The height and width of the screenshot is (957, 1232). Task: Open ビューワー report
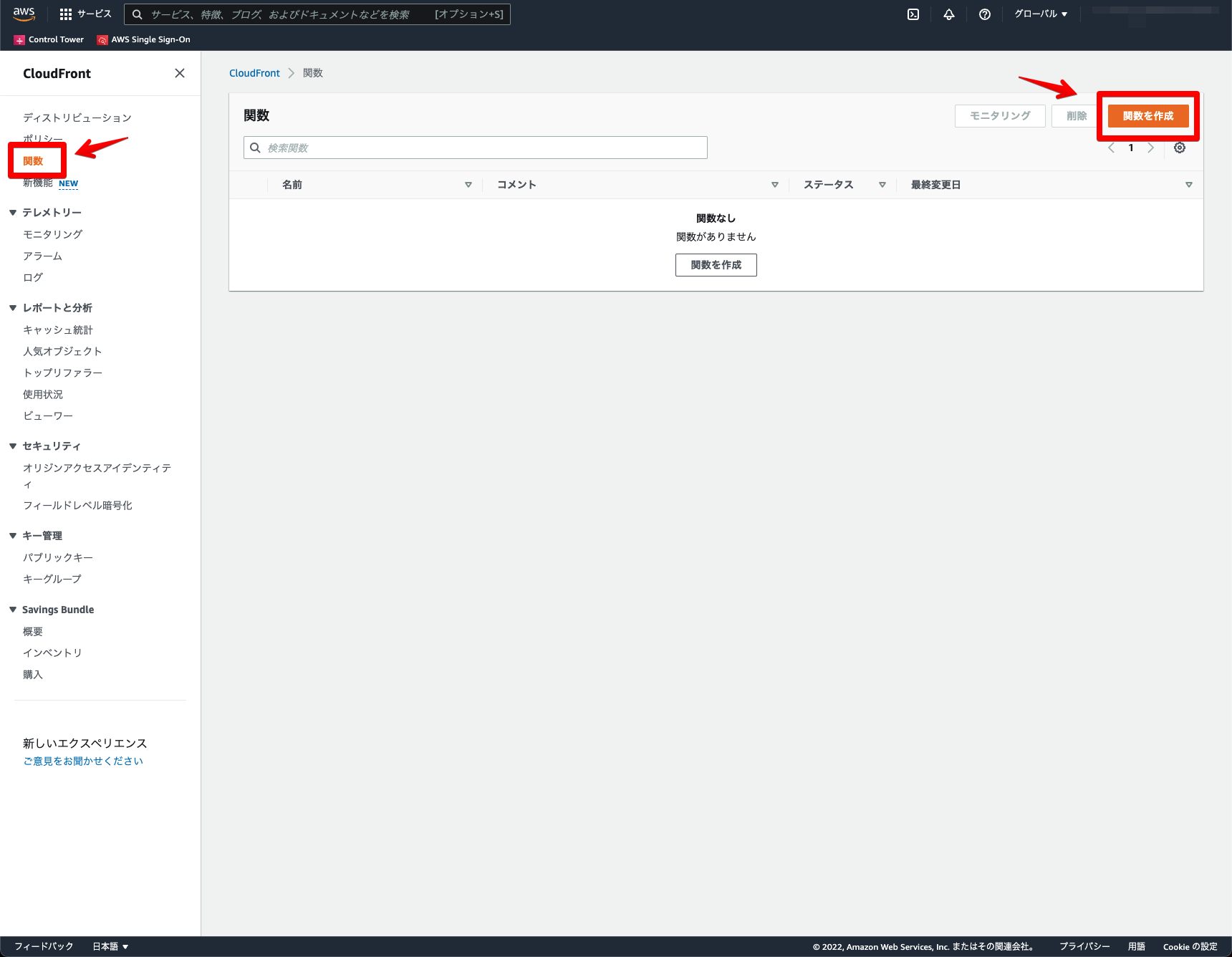[48, 415]
